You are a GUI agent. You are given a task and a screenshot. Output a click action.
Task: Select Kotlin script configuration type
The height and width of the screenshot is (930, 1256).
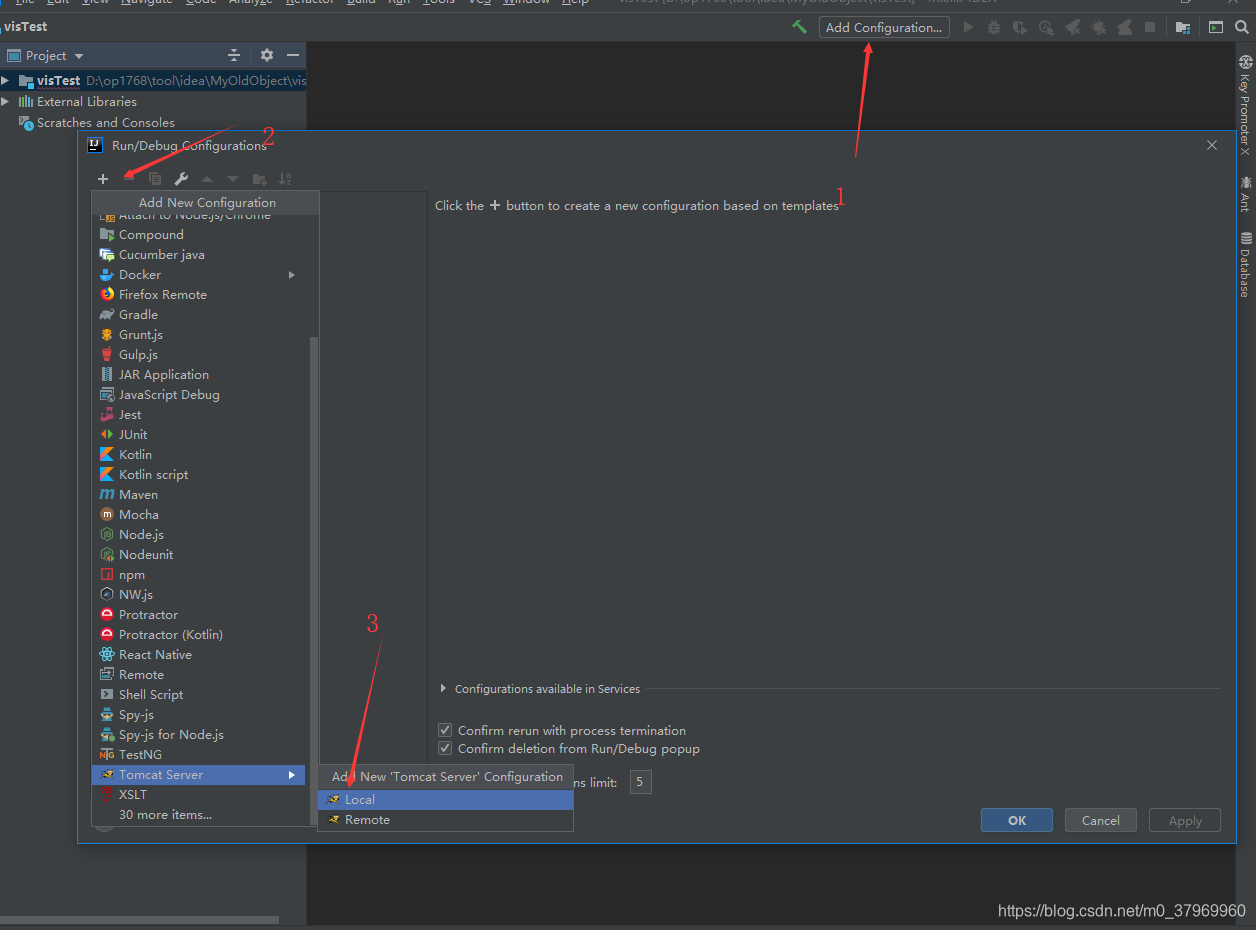point(199,475)
